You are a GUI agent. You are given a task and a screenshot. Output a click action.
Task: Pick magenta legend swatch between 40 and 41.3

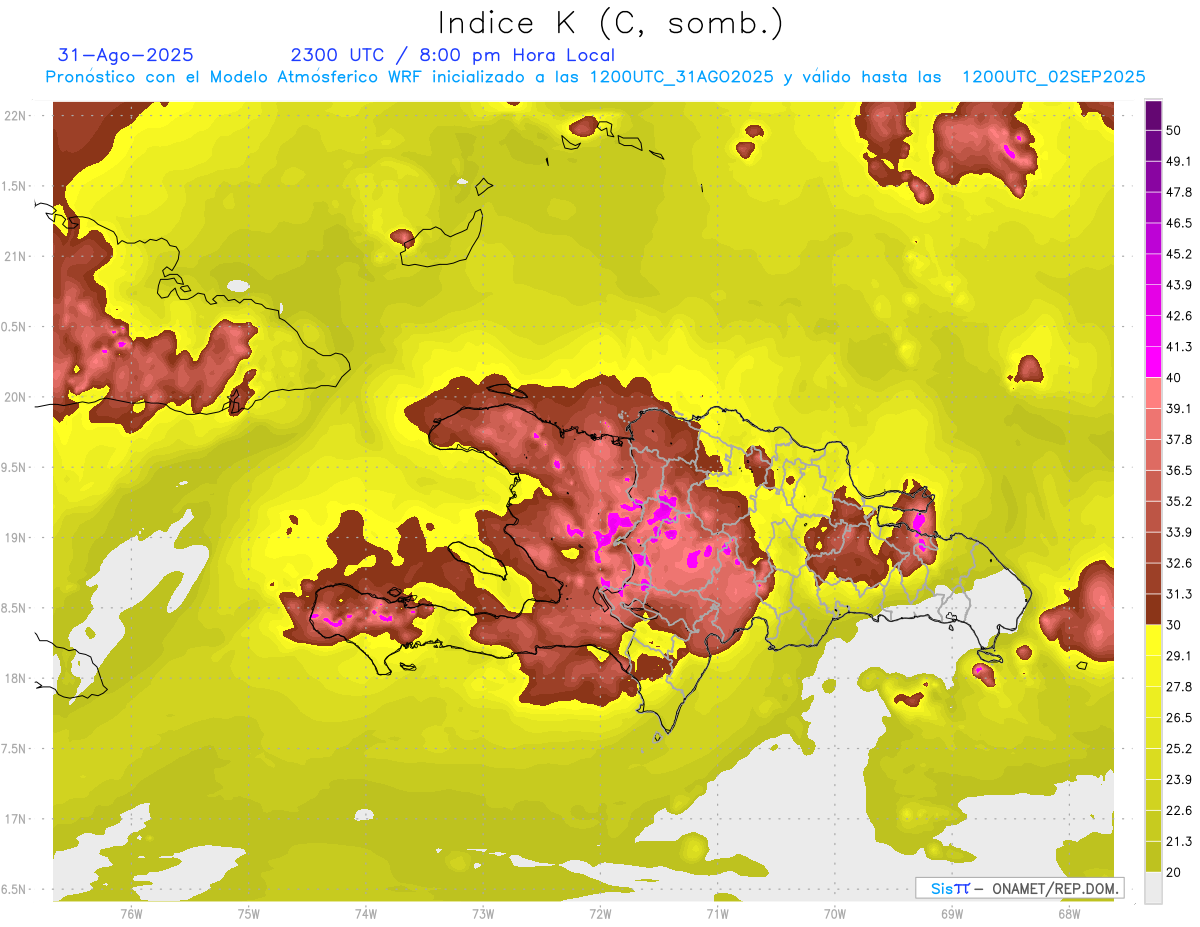coord(1153,362)
